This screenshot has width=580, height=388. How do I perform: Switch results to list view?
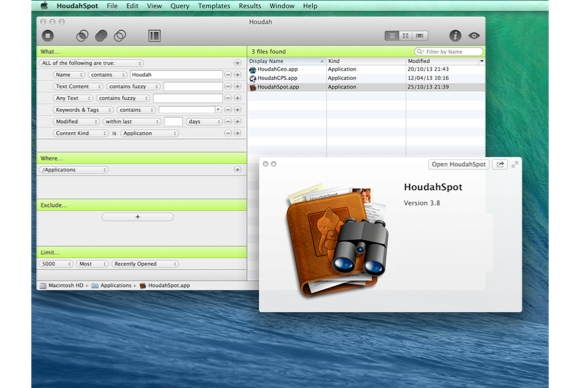392,36
